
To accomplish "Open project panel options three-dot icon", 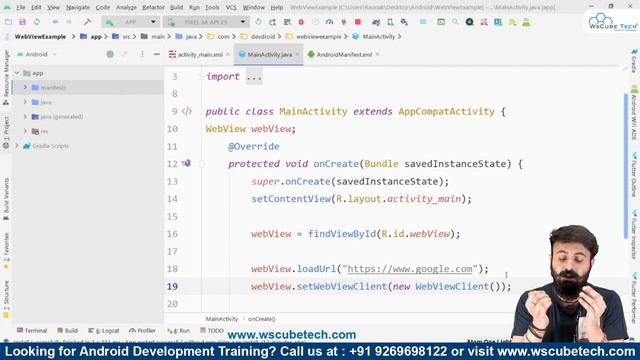I will (x=142, y=54).
